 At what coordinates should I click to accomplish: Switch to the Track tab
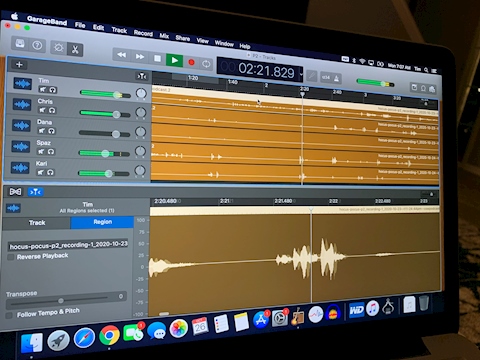click(37, 223)
